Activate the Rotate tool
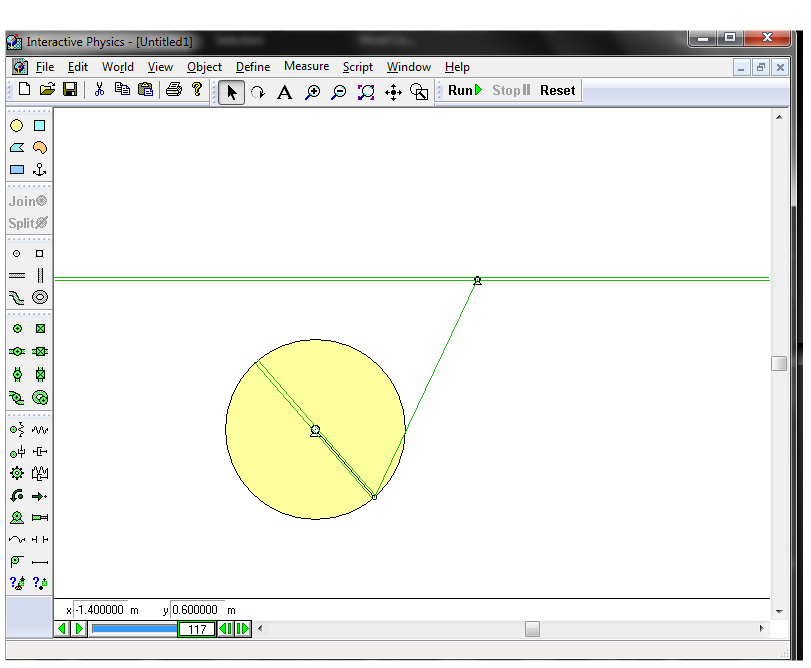Viewport: 811px width, 668px height. [258, 91]
